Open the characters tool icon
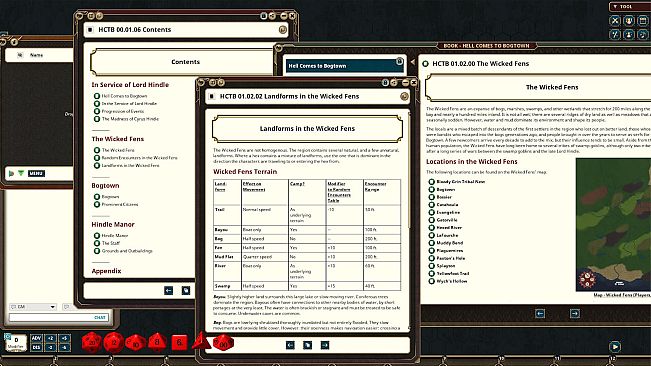The image size is (651, 366). (x=629, y=34)
